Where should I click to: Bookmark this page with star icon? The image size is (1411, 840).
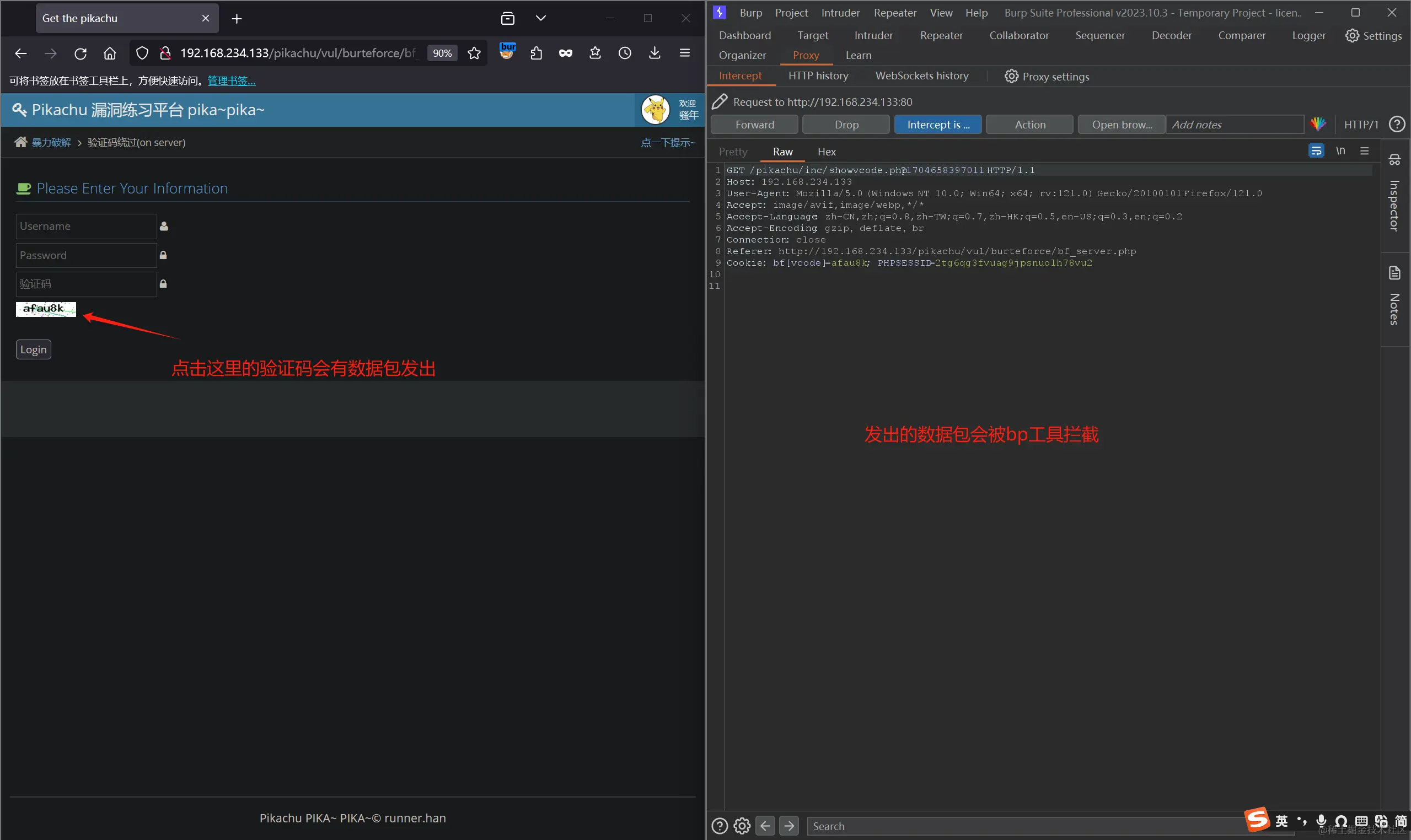[474, 53]
